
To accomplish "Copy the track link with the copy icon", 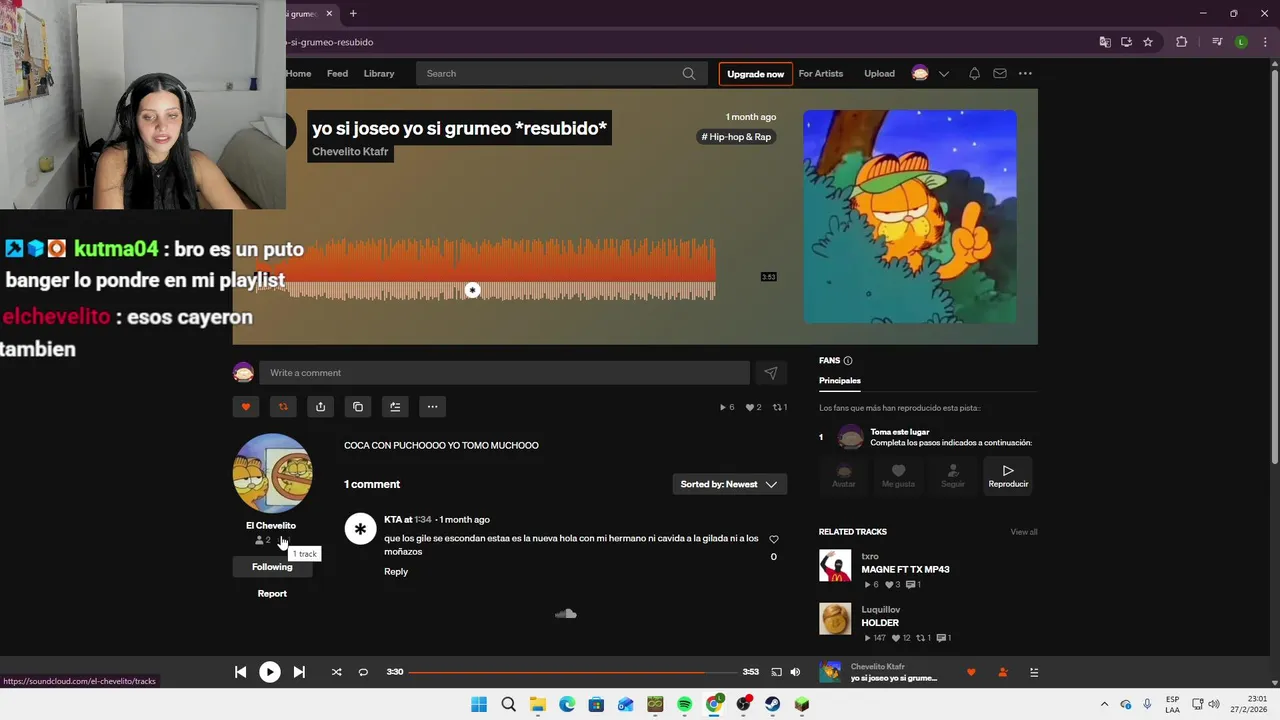I will click(x=358, y=407).
